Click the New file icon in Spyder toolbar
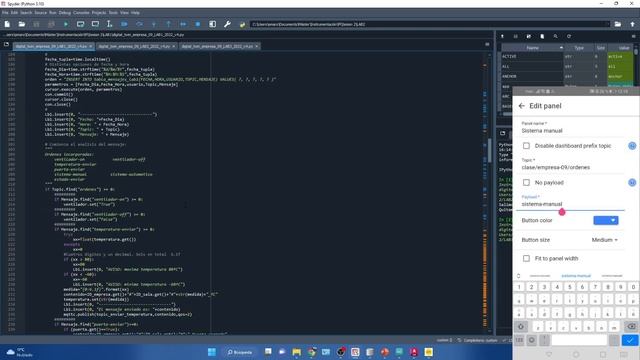This screenshot has height=360, width=640. pyautogui.click(x=7, y=24)
